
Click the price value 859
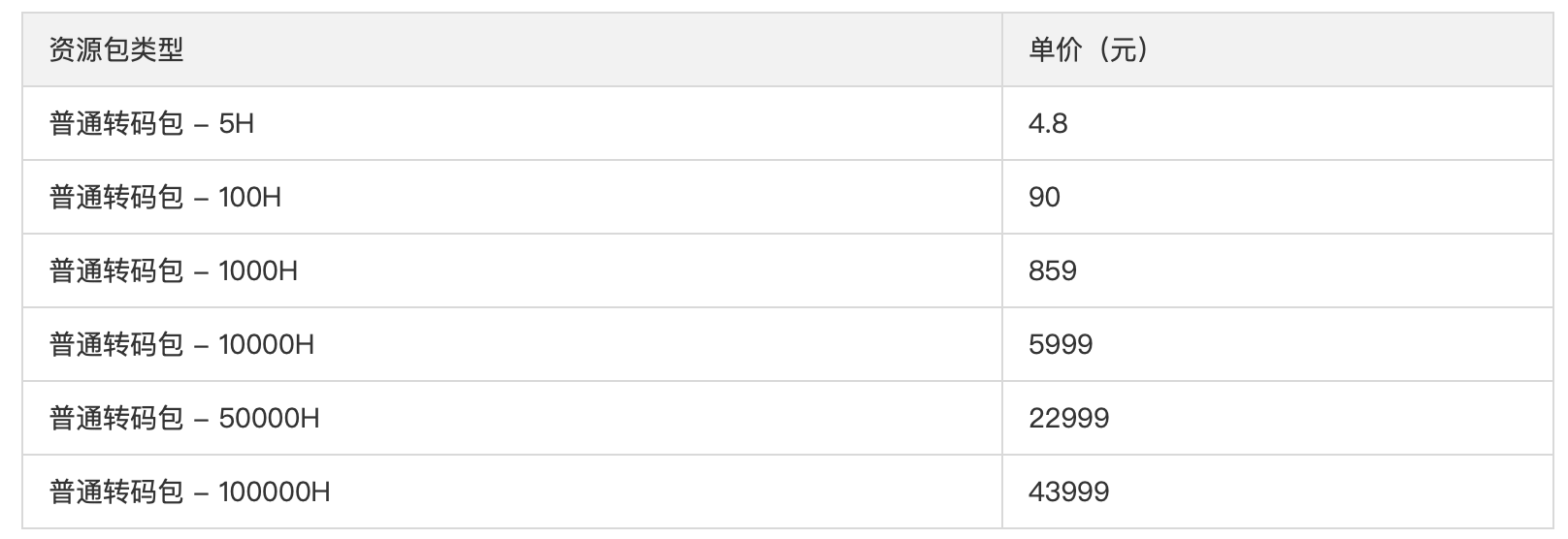click(1053, 270)
